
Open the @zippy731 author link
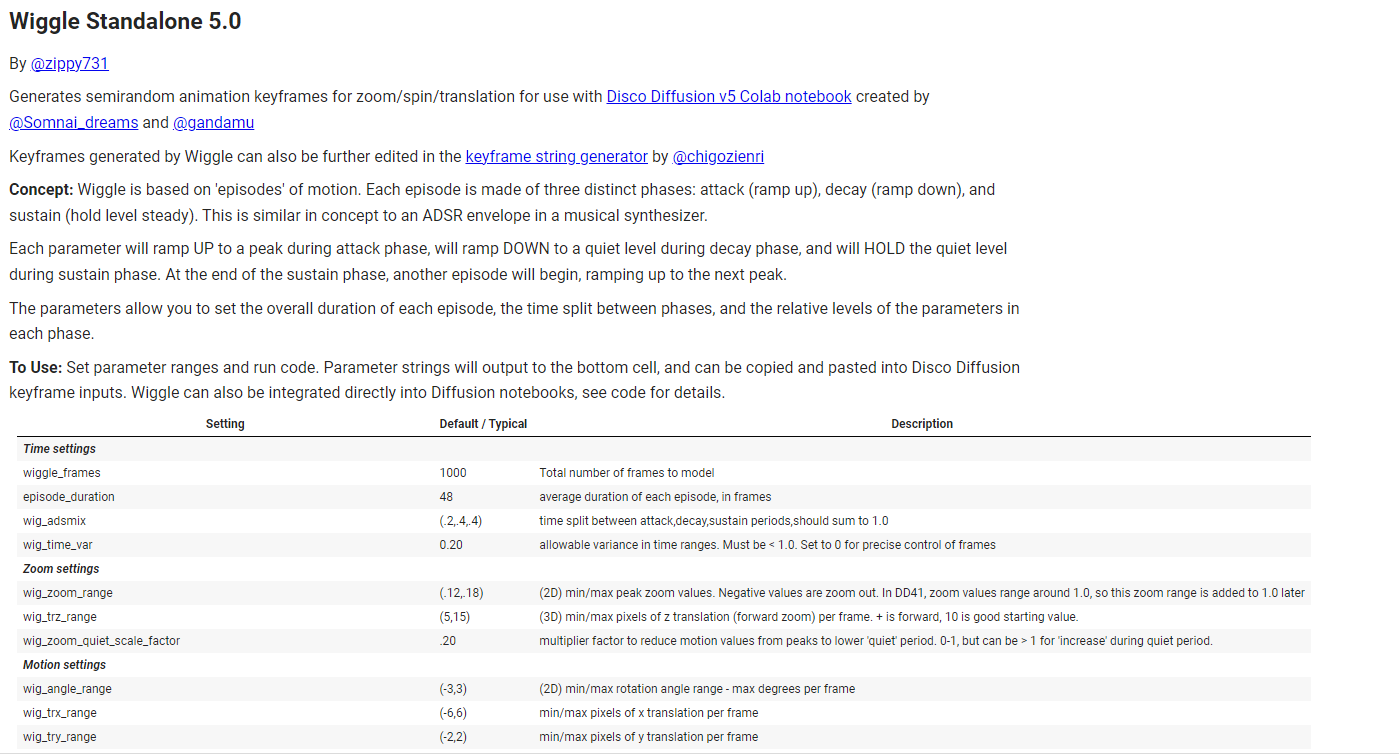coord(69,63)
